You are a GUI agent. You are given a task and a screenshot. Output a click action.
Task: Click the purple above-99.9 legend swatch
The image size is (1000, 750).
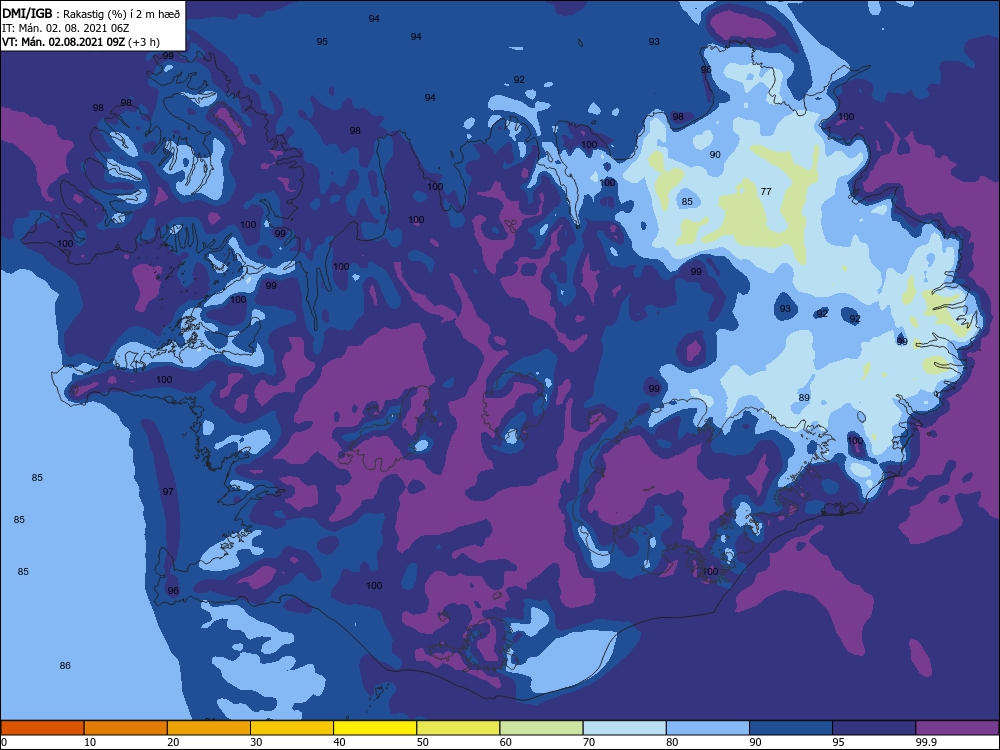tap(958, 728)
